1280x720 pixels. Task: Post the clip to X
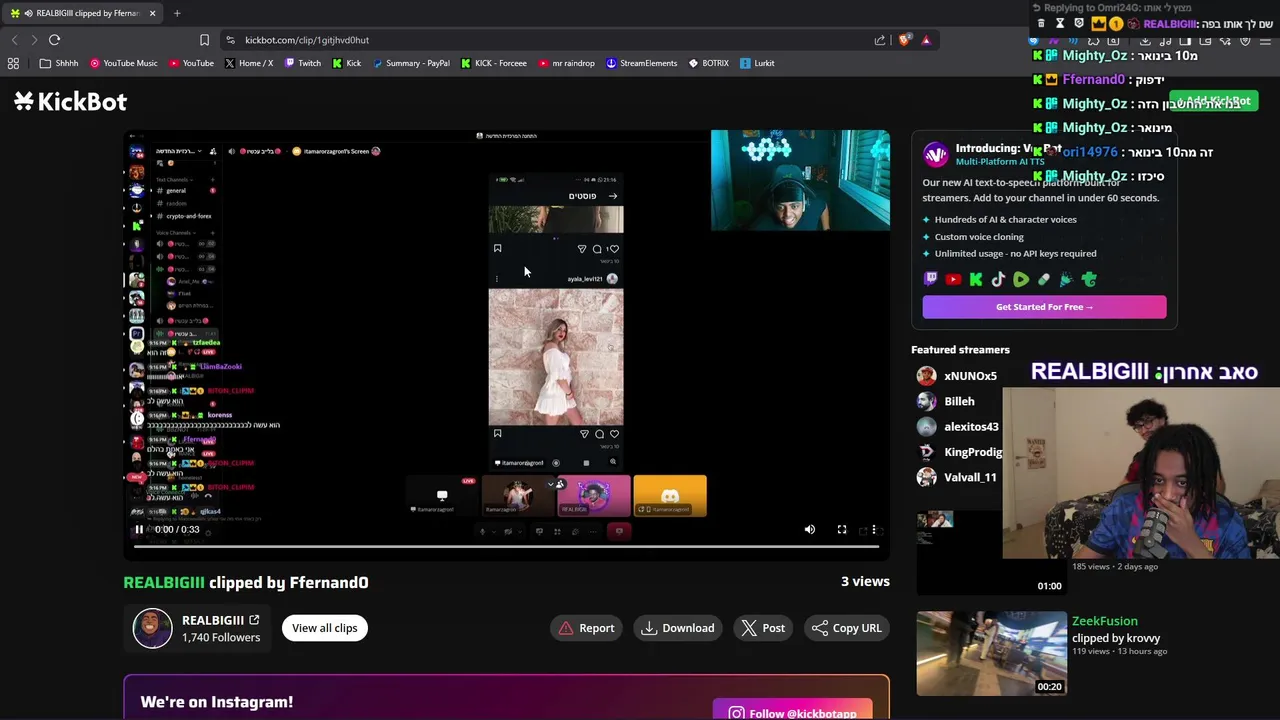tap(763, 628)
